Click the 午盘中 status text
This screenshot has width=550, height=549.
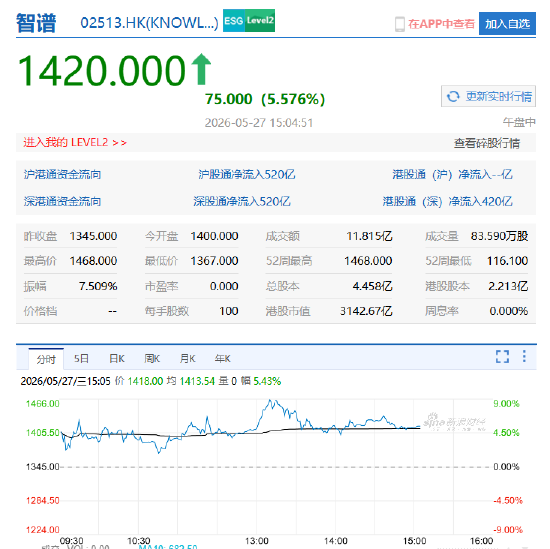point(519,122)
